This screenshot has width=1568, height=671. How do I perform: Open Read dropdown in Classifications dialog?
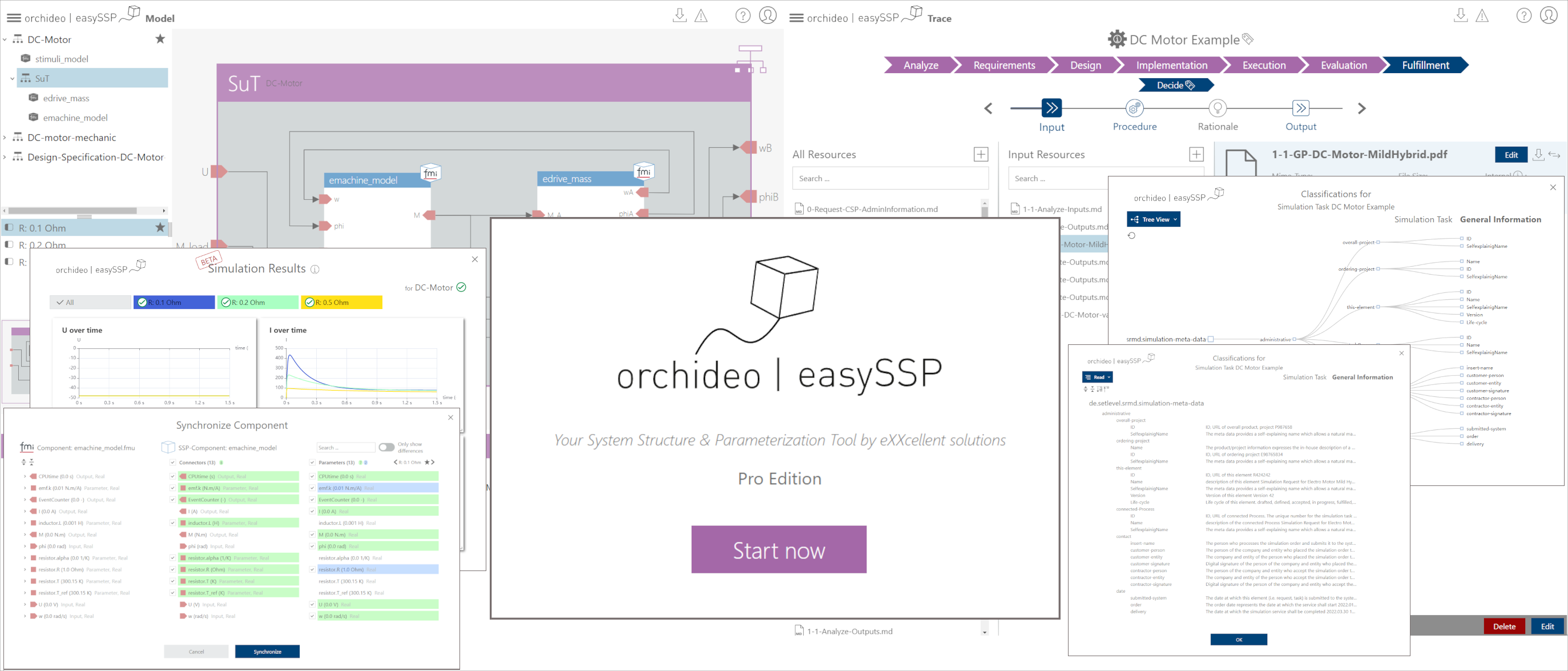tap(1098, 377)
